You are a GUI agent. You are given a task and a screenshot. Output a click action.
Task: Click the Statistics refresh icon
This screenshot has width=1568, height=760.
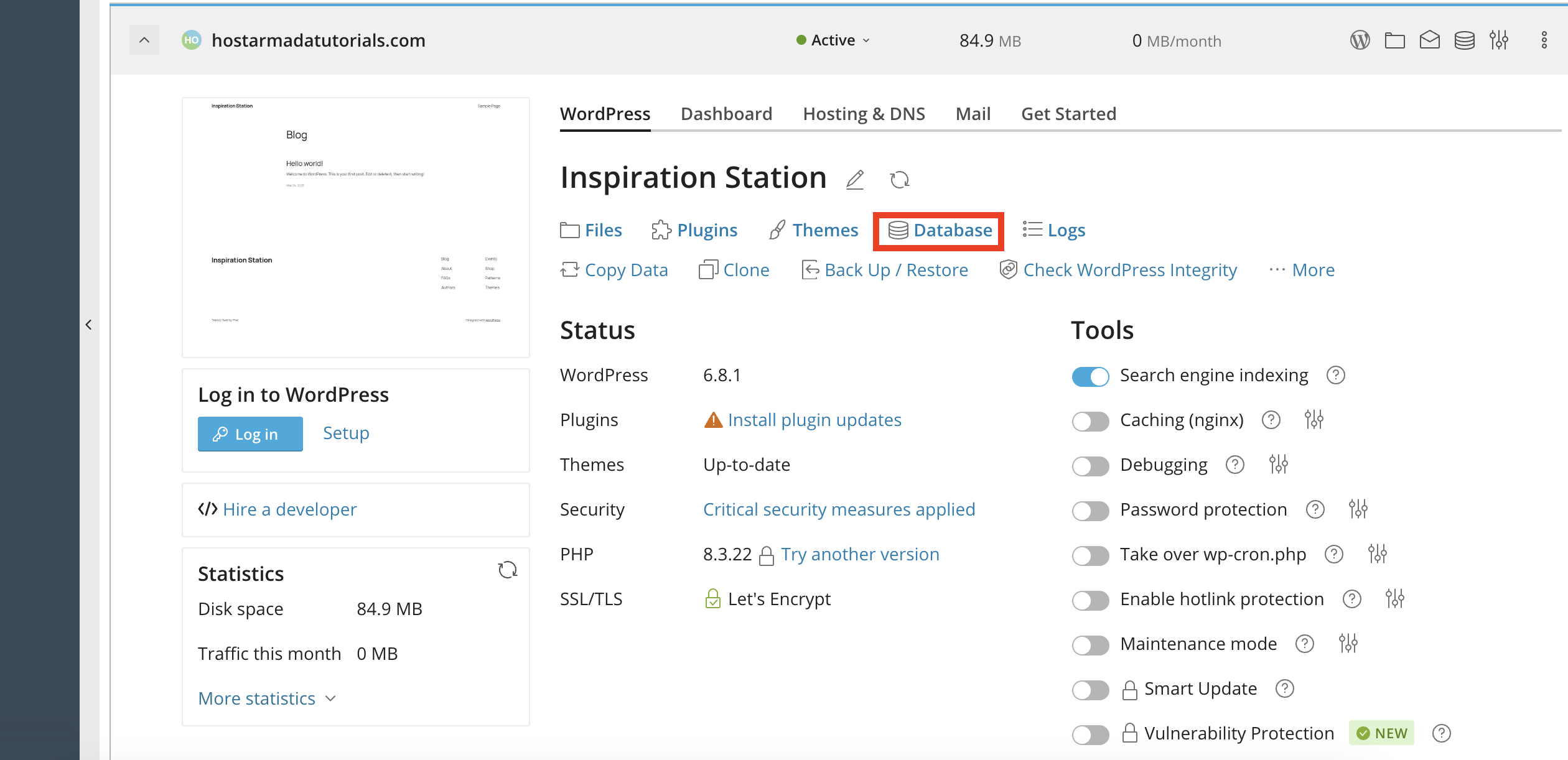click(508, 569)
